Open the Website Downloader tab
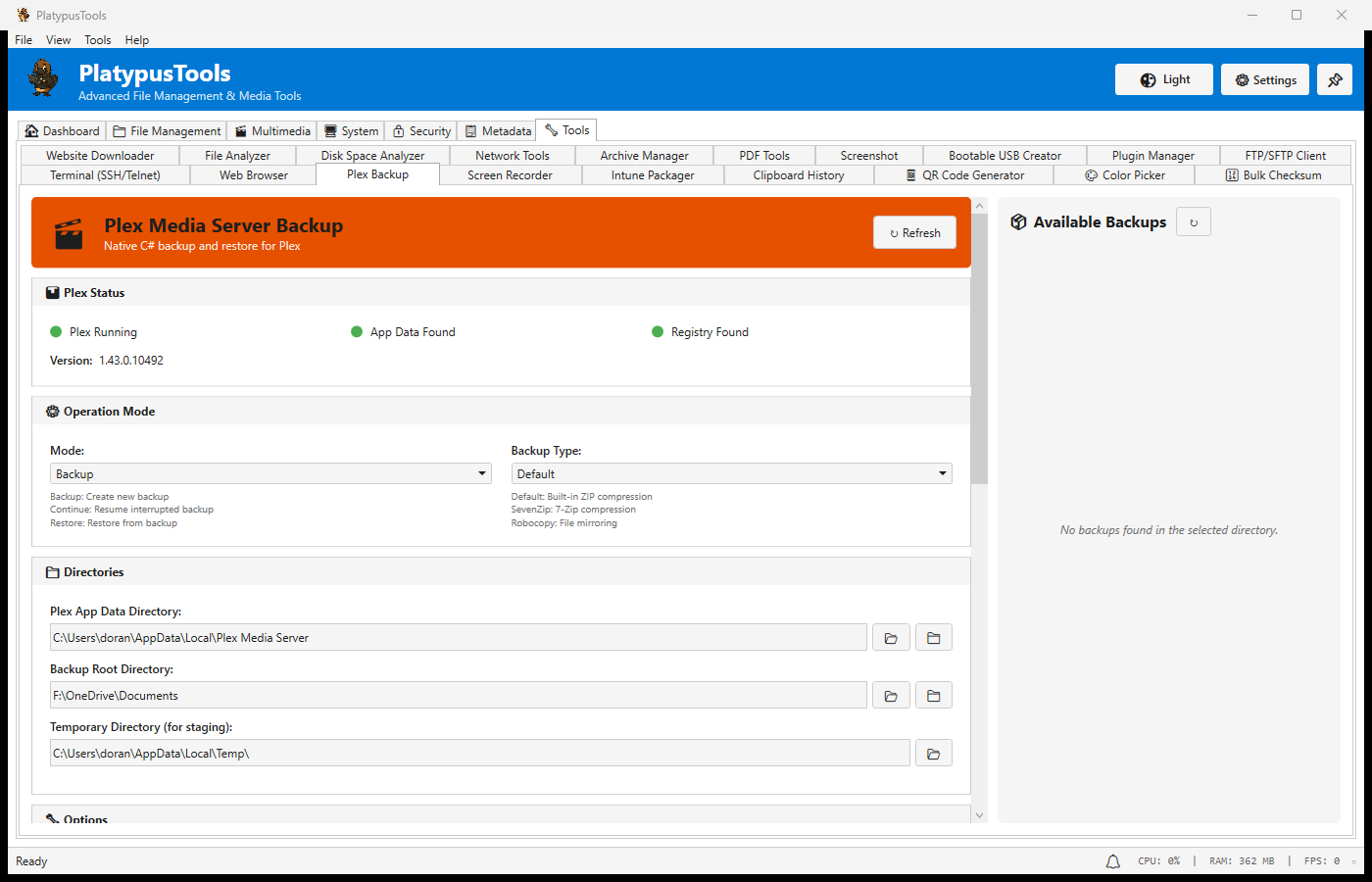The image size is (1372, 882). (100, 156)
